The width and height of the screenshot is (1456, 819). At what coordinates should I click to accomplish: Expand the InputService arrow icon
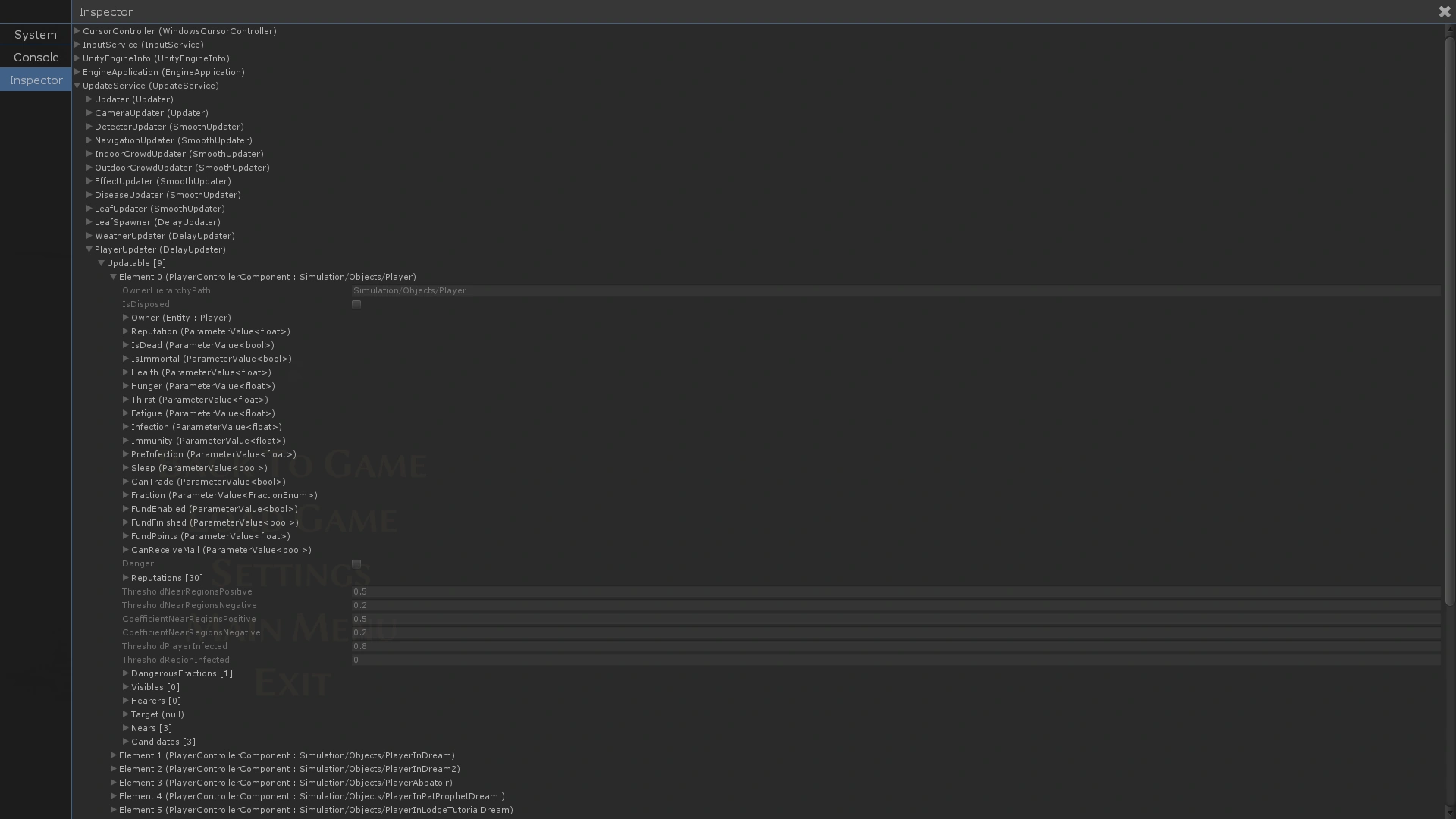(77, 45)
